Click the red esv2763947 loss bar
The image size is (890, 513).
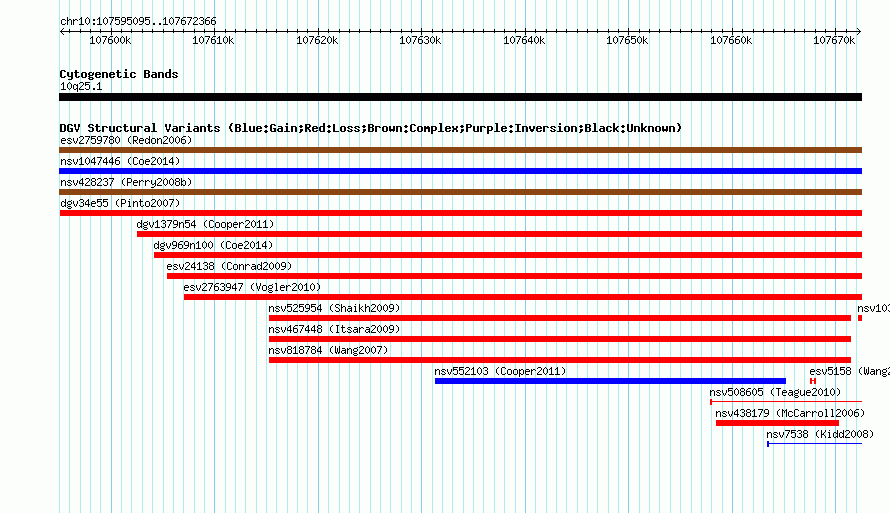pyautogui.click(x=523, y=297)
